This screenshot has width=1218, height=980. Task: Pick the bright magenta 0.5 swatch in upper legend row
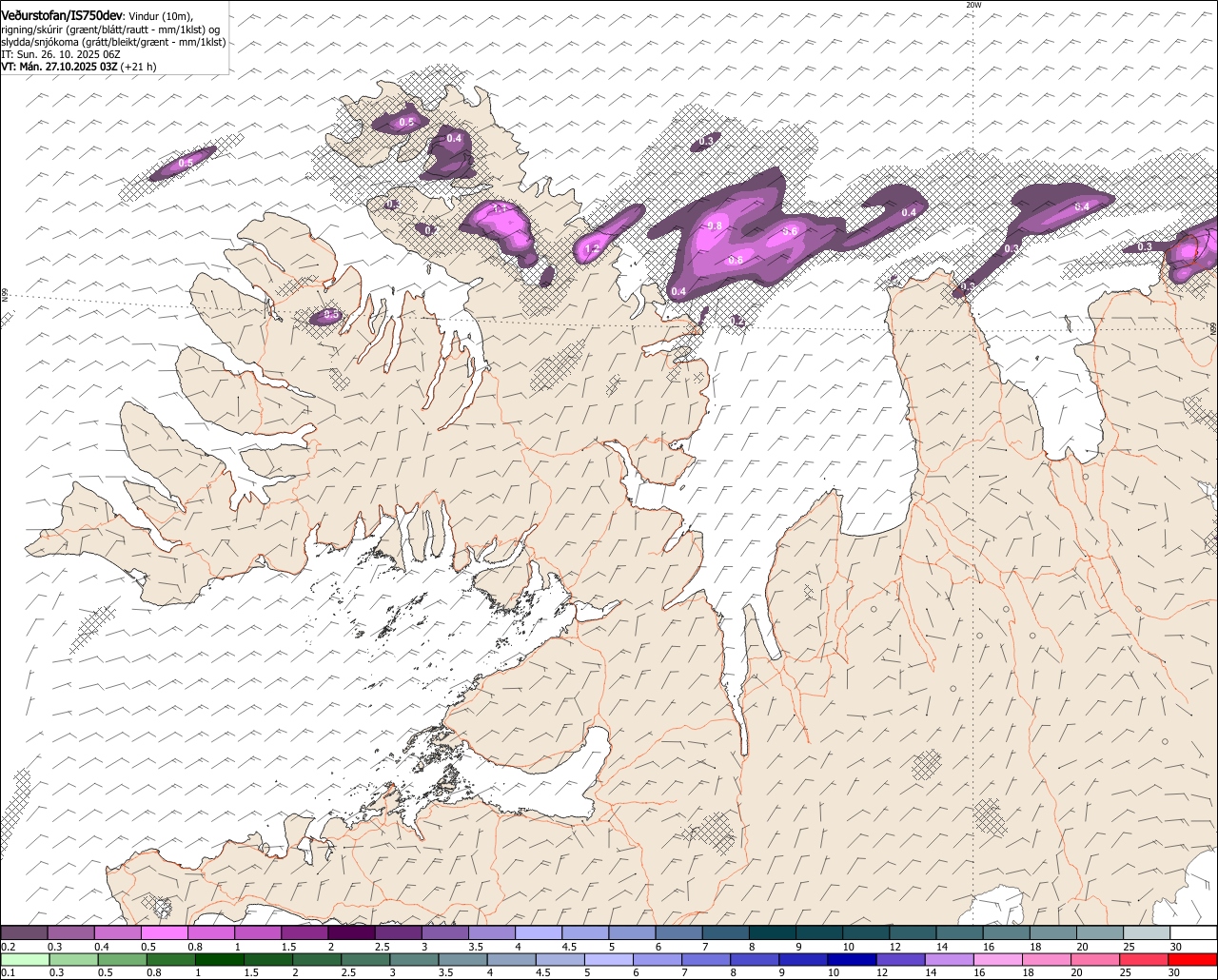[x=164, y=932]
